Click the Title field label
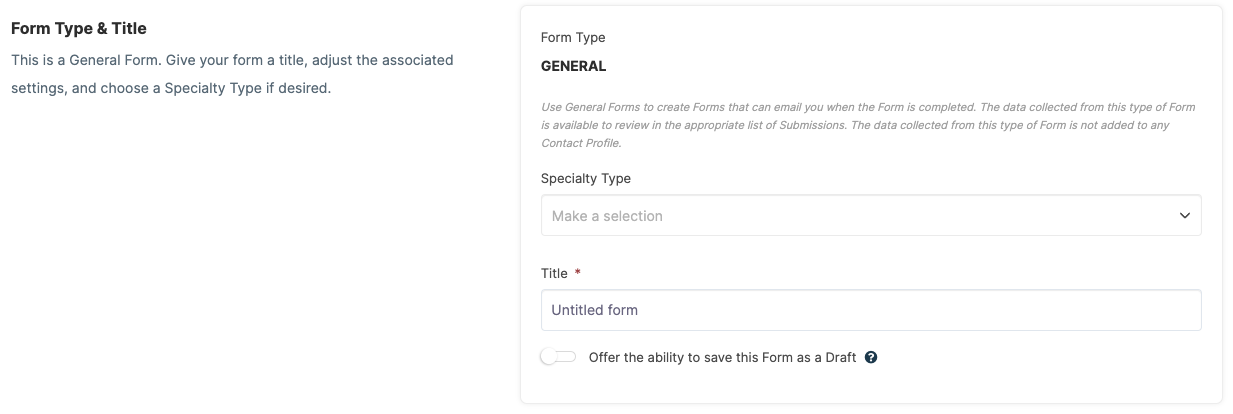This screenshot has width=1233, height=414. pos(554,273)
